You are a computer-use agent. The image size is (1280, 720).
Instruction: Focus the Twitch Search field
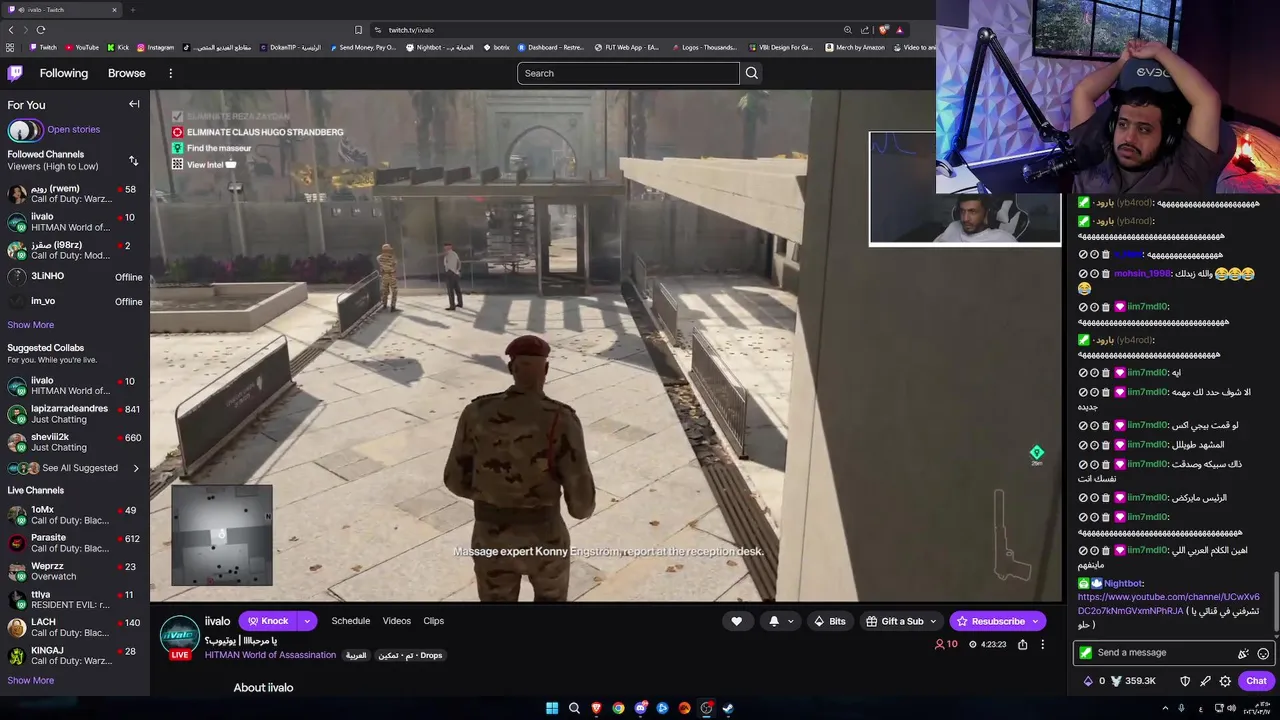click(x=628, y=73)
